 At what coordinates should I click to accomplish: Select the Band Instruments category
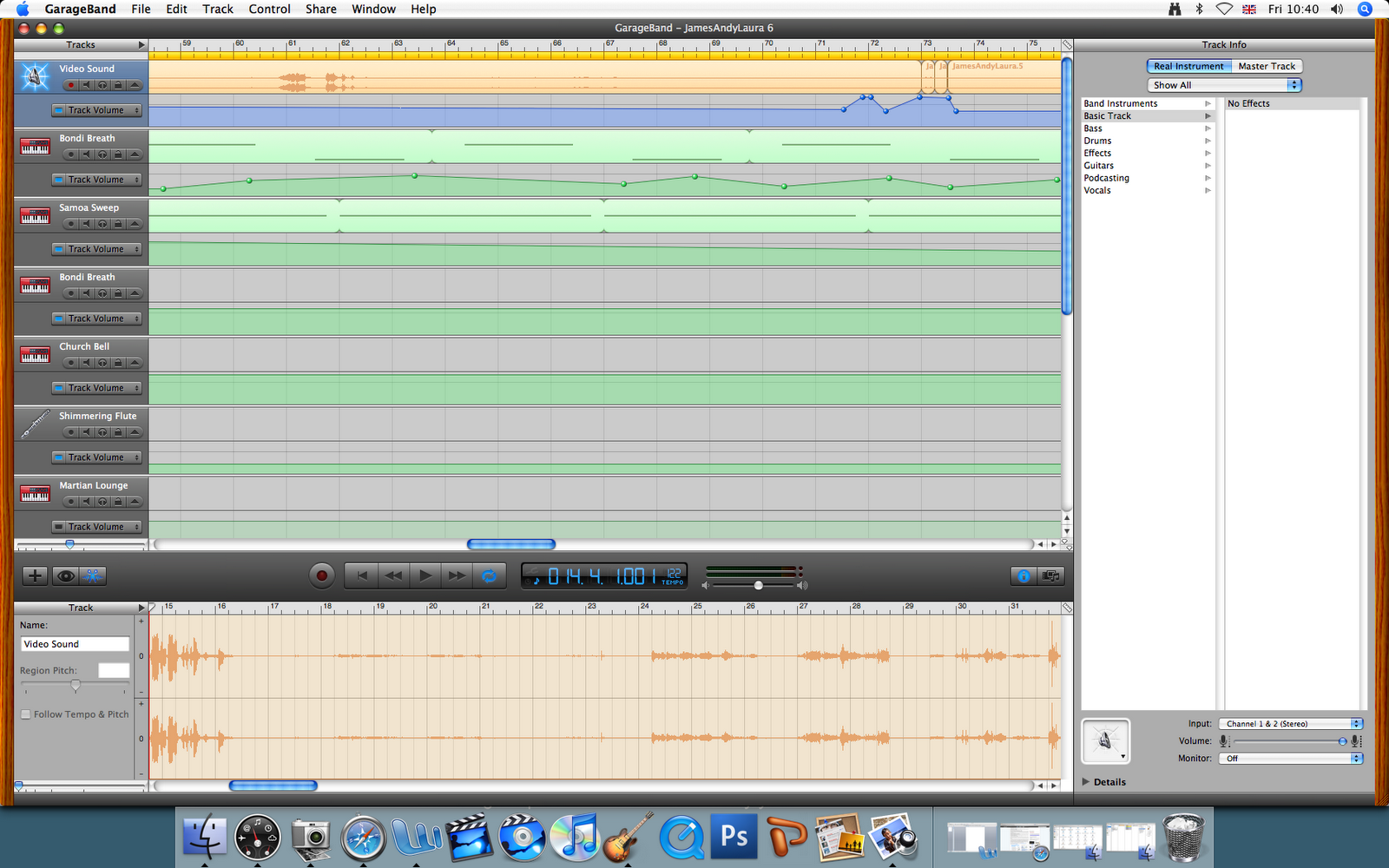[x=1148, y=103]
